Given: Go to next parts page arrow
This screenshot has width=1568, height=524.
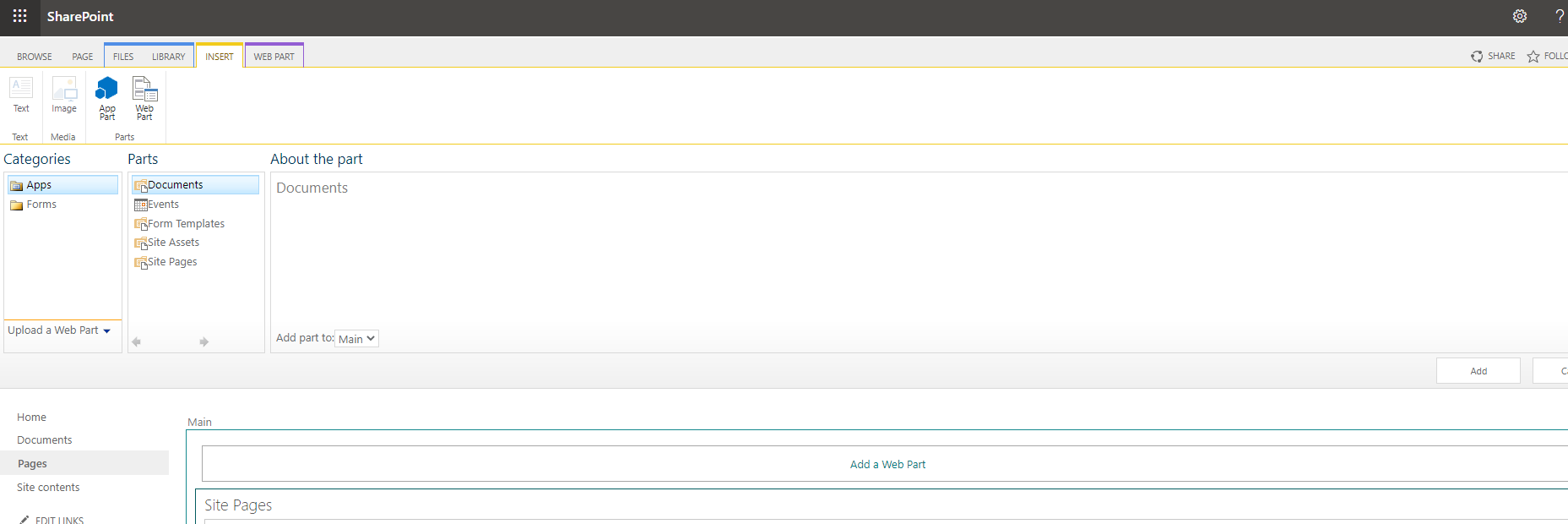Looking at the screenshot, I should (203, 341).
